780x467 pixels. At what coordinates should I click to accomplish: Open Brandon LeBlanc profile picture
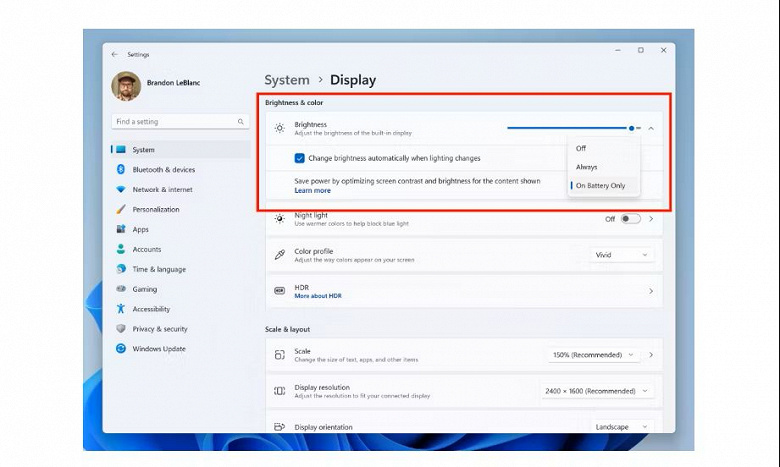[126, 86]
